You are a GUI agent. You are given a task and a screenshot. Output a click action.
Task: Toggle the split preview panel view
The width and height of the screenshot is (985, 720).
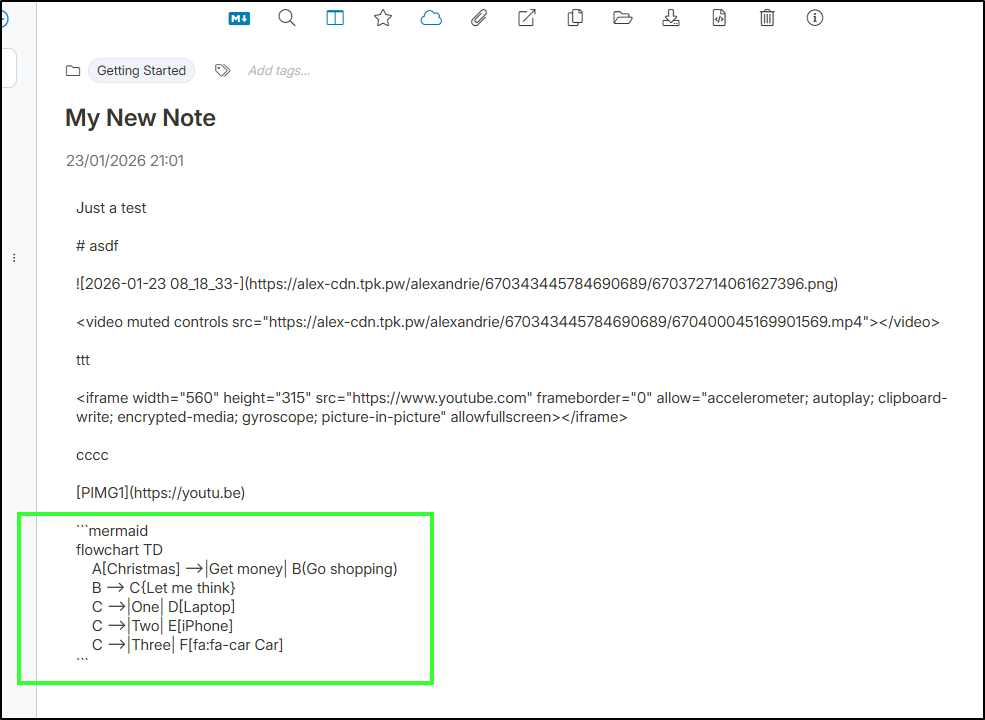(335, 18)
